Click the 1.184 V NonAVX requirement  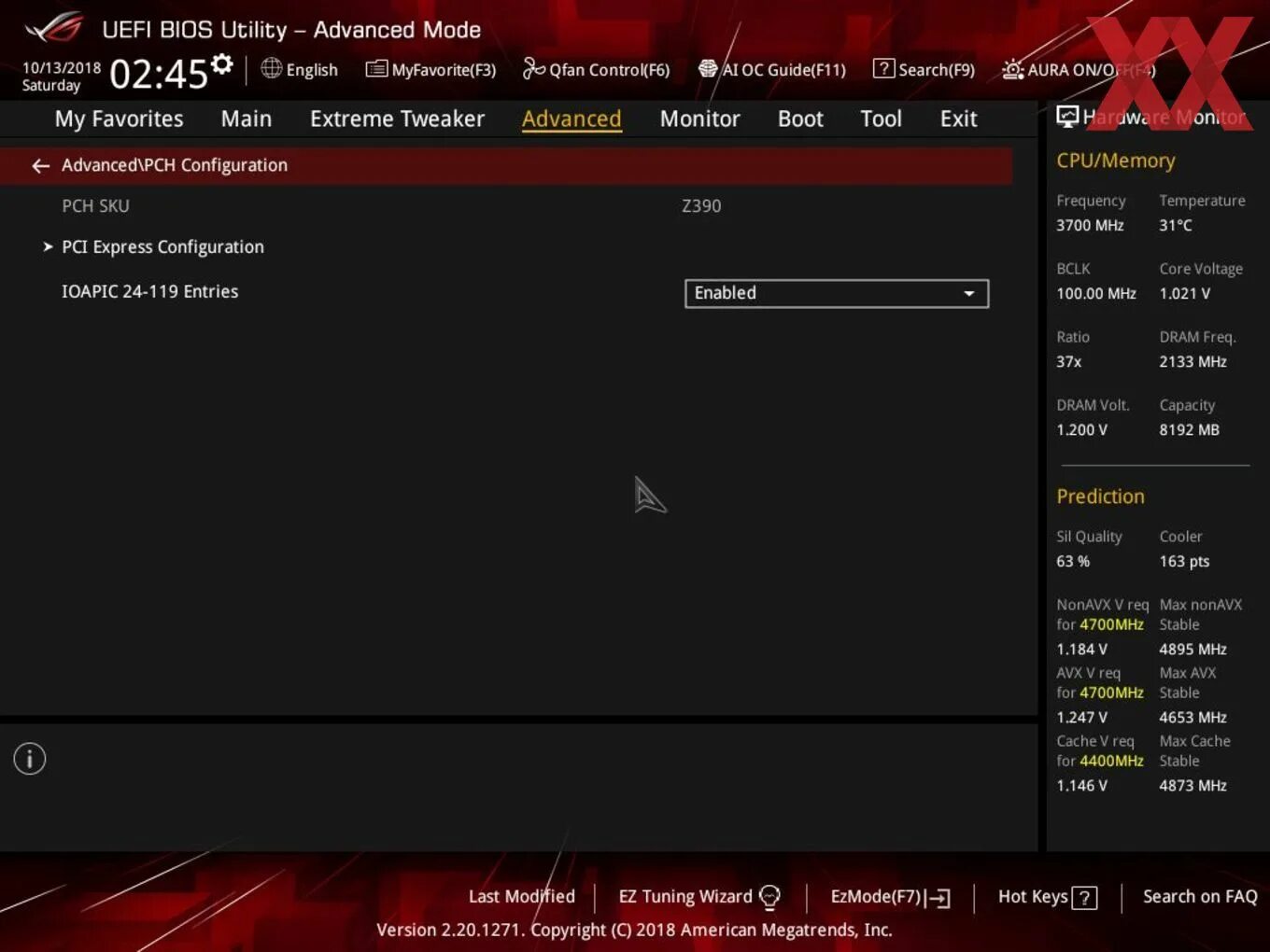pyautogui.click(x=1081, y=649)
